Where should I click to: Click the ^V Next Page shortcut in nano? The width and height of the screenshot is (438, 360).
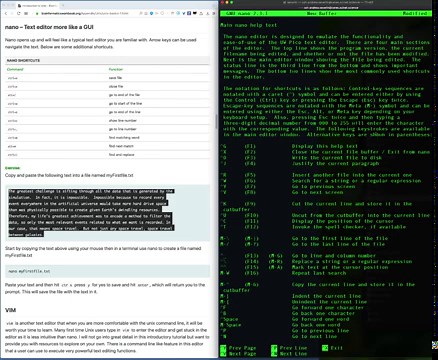(x=238, y=354)
